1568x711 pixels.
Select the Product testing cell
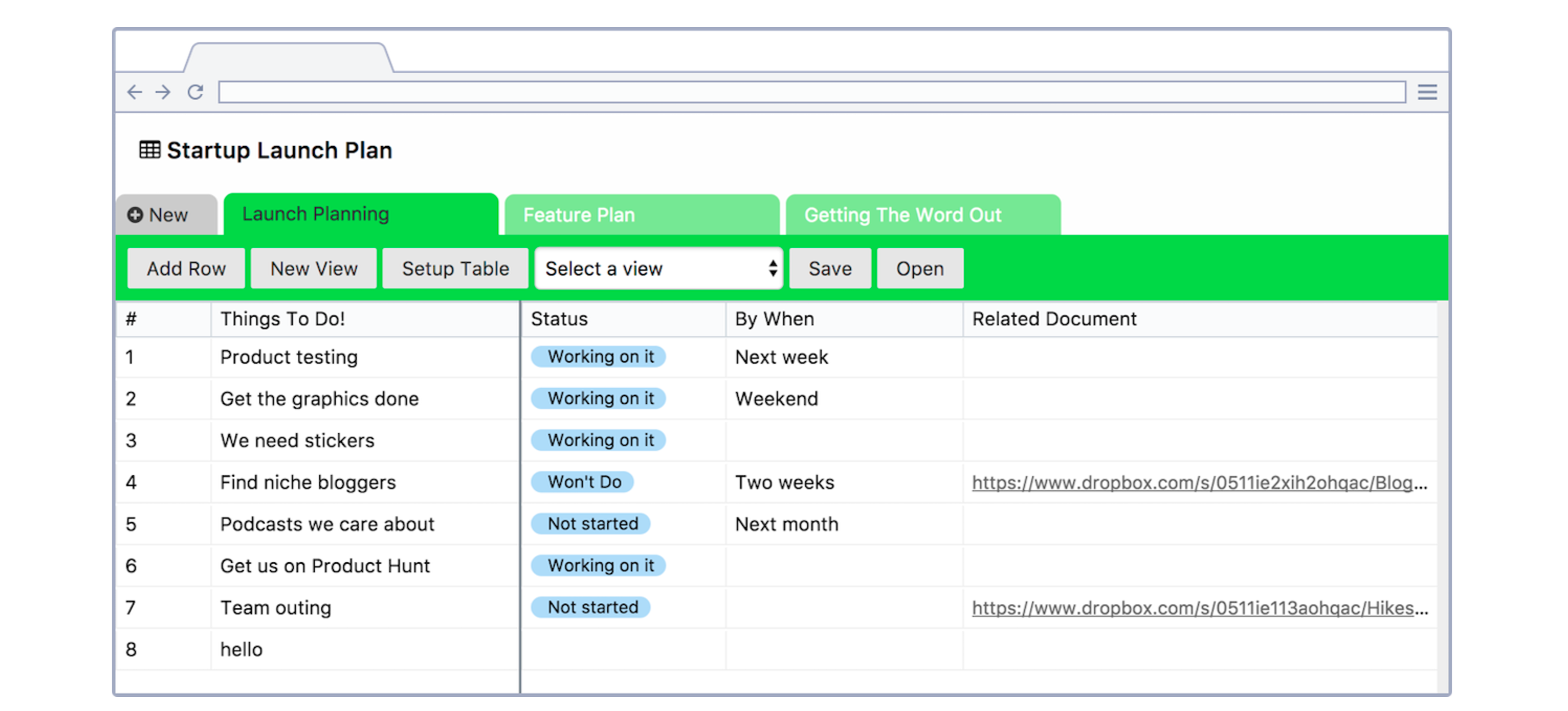365,357
